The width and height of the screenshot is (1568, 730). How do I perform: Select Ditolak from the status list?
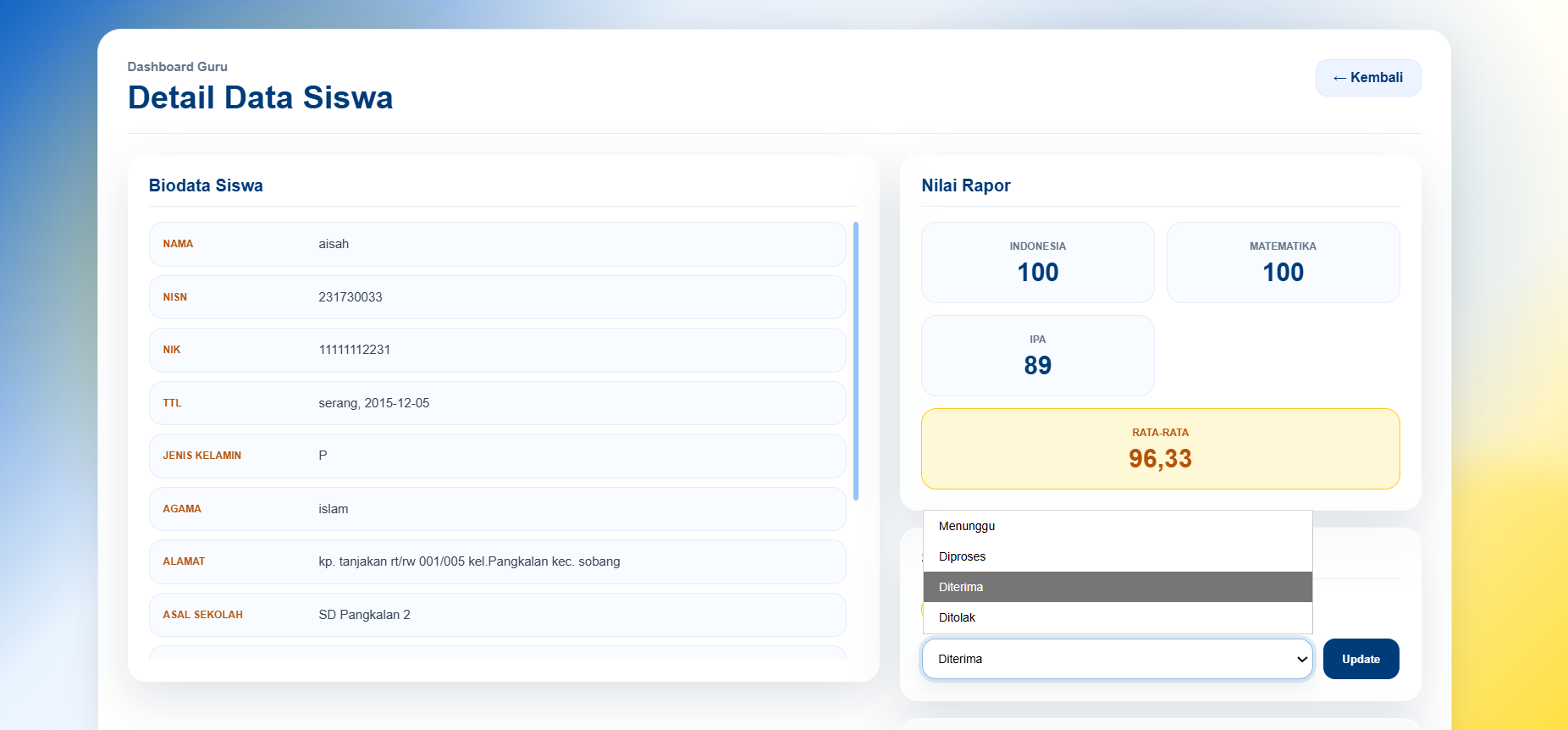[x=1118, y=617]
